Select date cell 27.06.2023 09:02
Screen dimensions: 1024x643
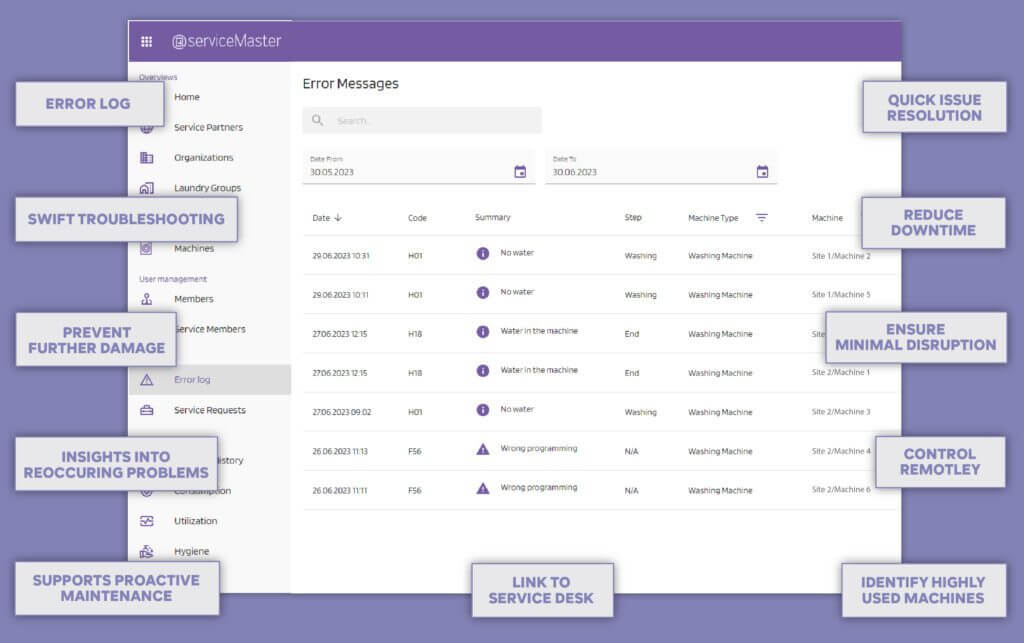click(x=342, y=412)
